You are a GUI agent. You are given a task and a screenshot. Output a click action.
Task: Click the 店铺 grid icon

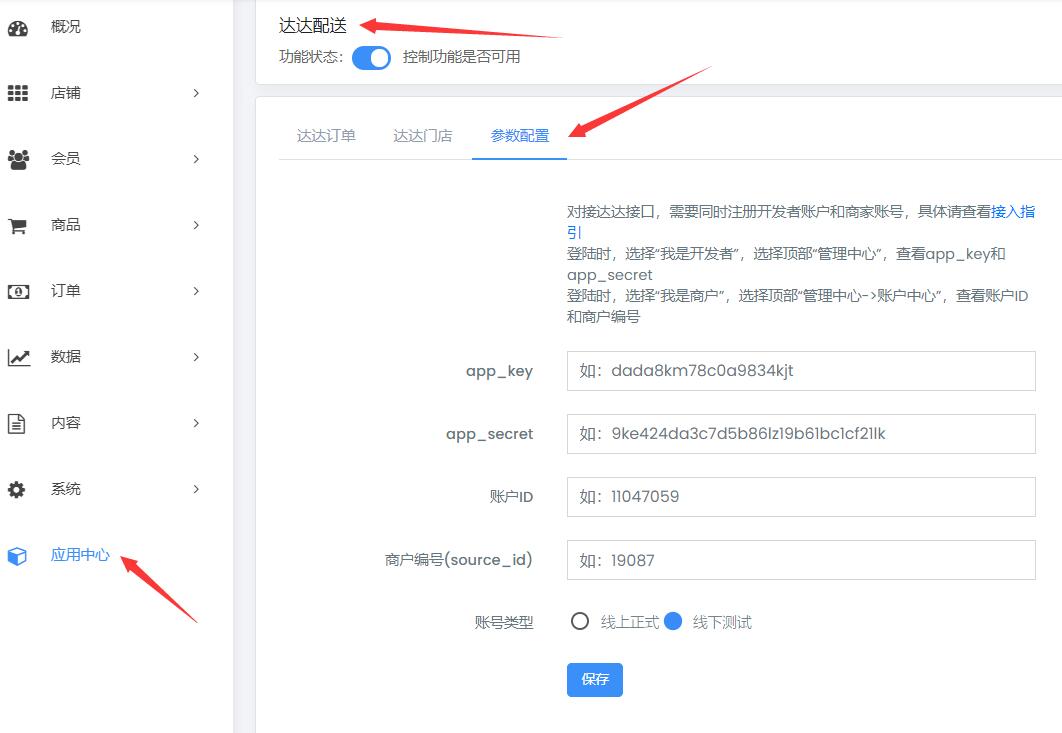pos(18,93)
